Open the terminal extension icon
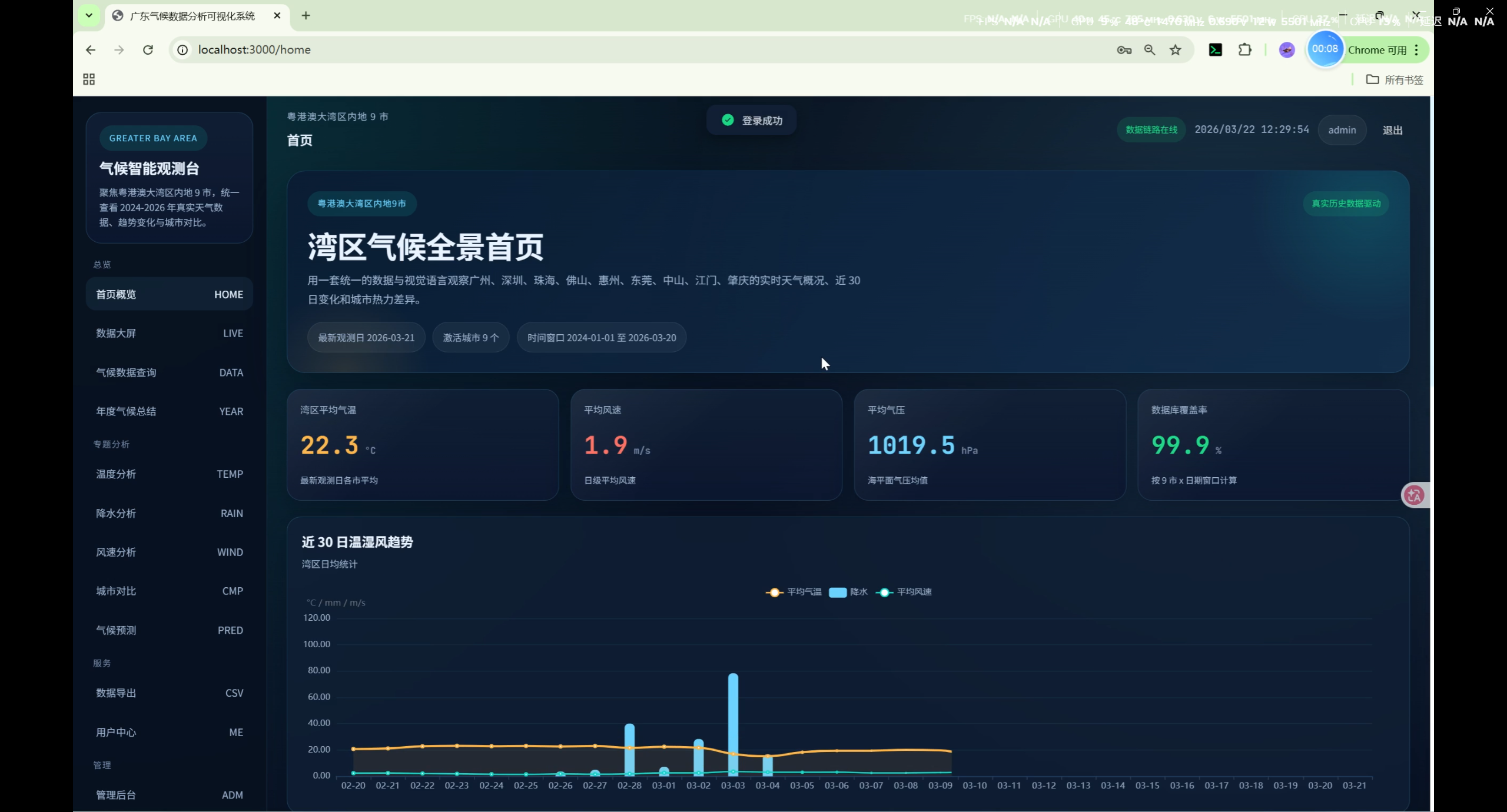 [x=1215, y=50]
